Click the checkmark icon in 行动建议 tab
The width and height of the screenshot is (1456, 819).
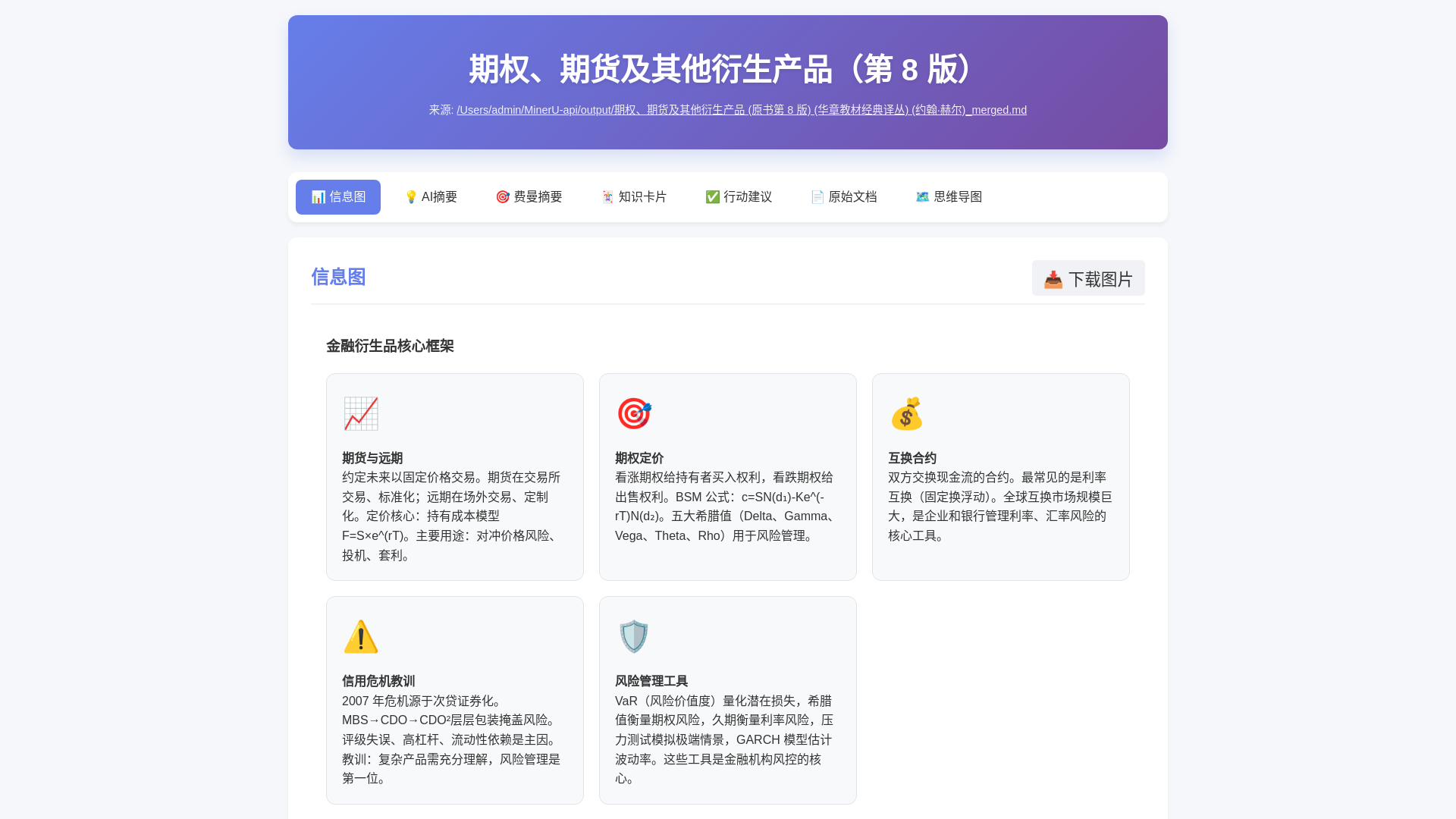(713, 197)
